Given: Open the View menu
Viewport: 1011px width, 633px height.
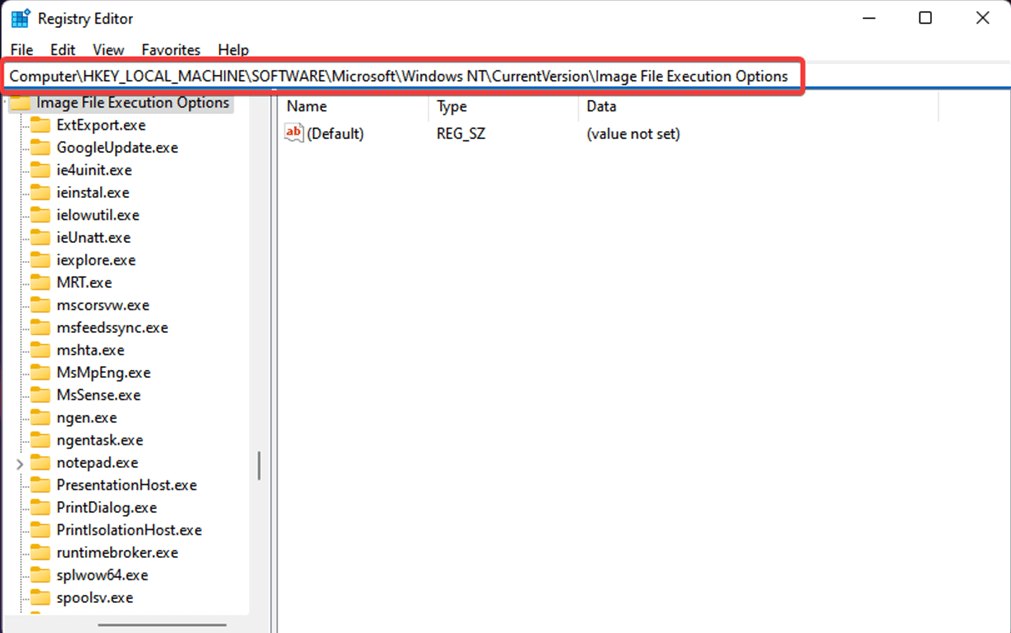Looking at the screenshot, I should (108, 50).
